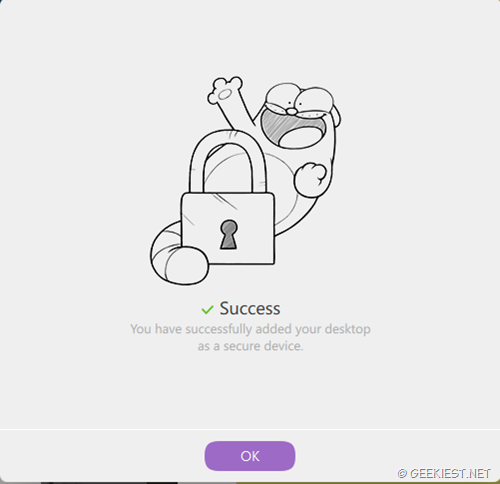Click the "You have successfully added" line
The height and width of the screenshot is (484, 500).
pos(250,329)
